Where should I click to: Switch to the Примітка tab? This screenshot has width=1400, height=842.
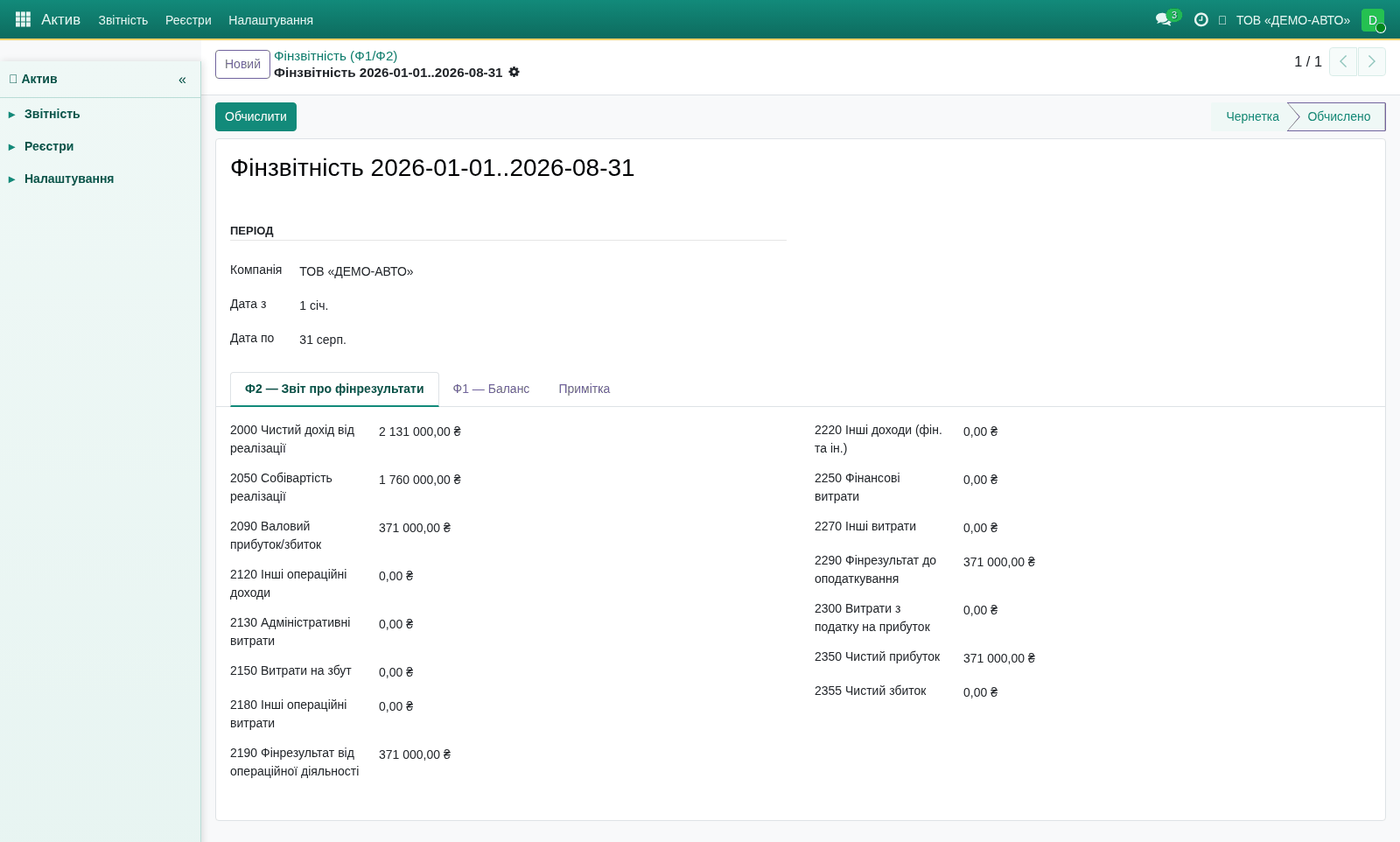pyautogui.click(x=584, y=389)
